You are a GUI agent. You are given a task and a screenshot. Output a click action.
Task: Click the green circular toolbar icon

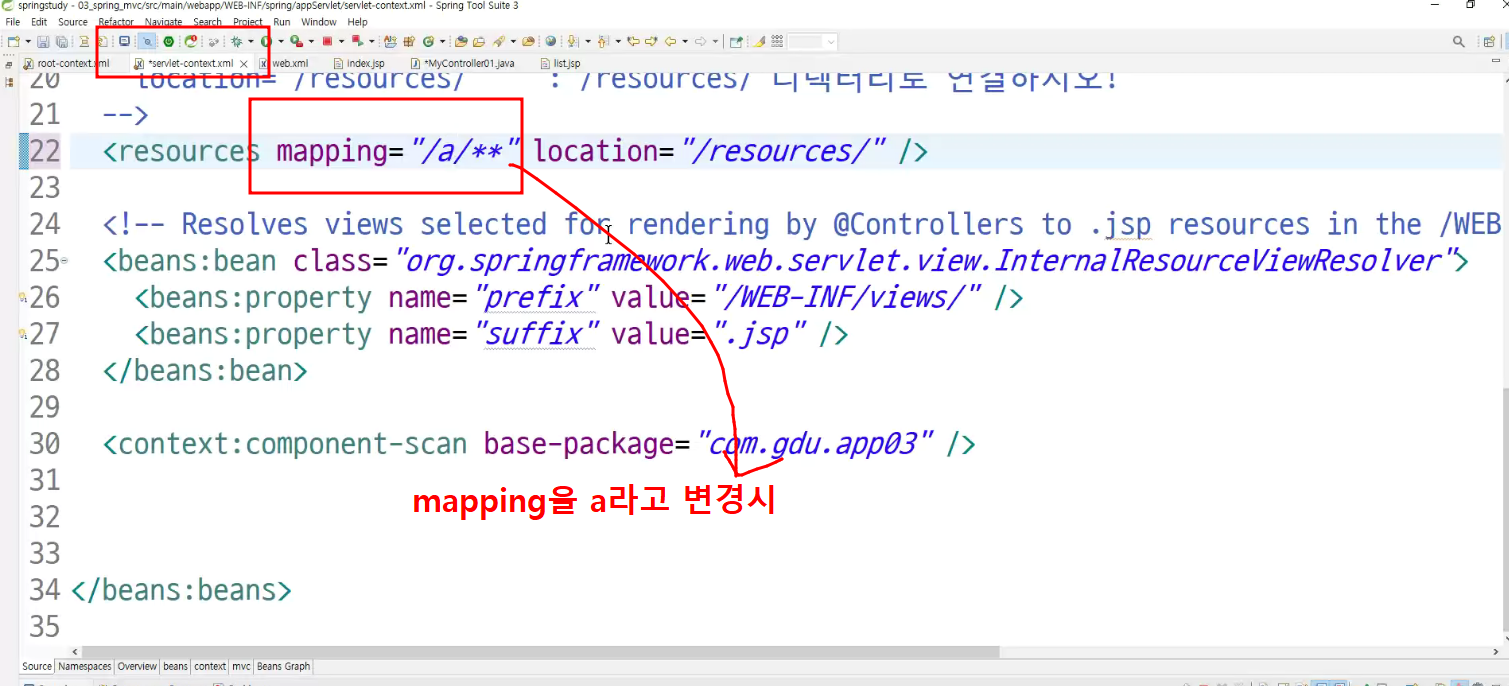[x=169, y=41]
